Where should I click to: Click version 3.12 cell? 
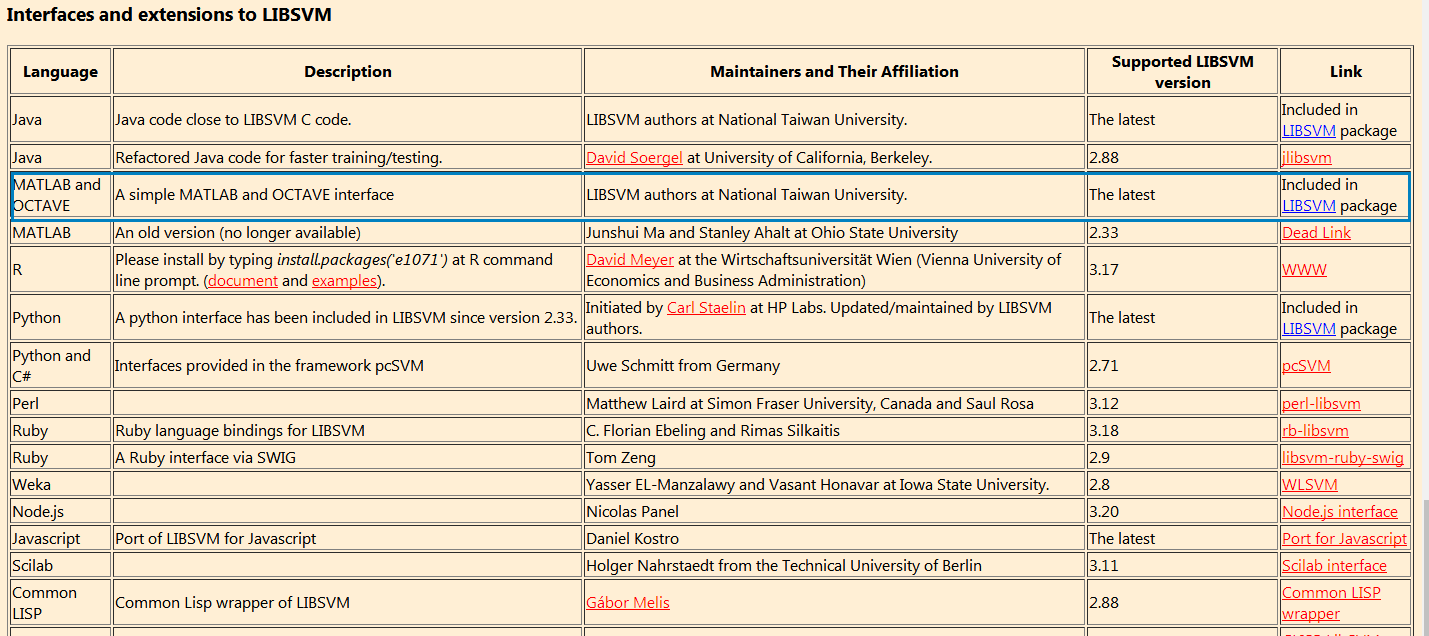(x=1183, y=403)
